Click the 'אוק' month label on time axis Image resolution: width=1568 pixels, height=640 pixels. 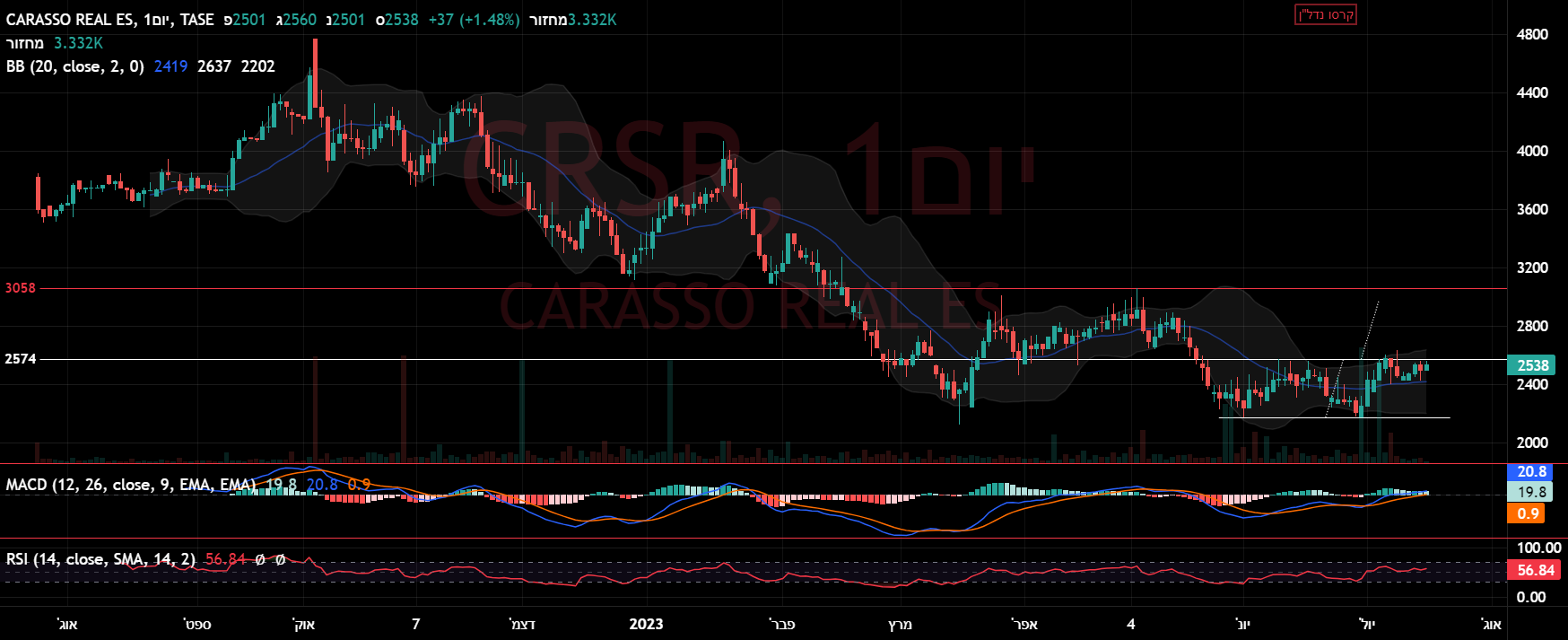[x=304, y=624]
